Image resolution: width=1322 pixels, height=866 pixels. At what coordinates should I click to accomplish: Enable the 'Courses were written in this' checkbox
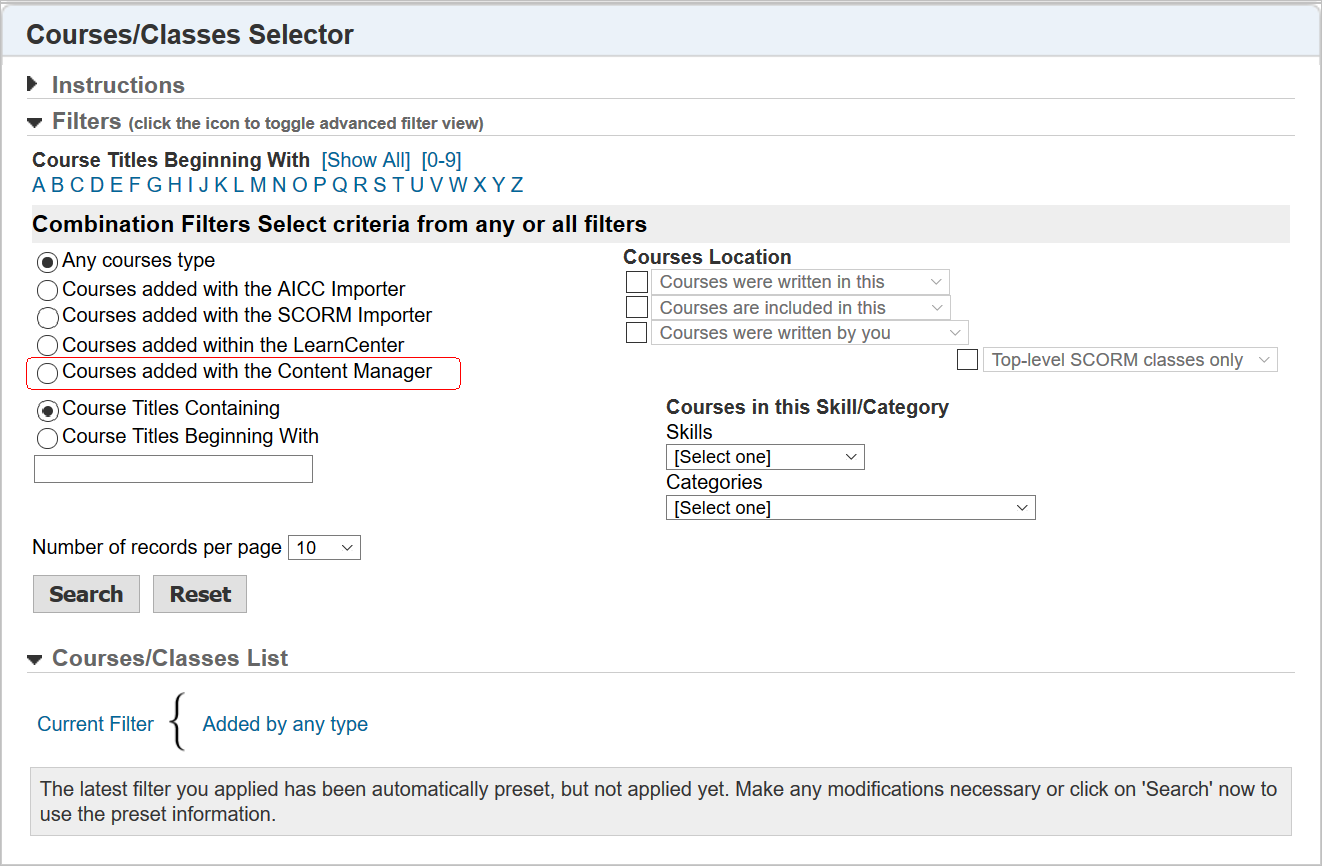point(636,282)
